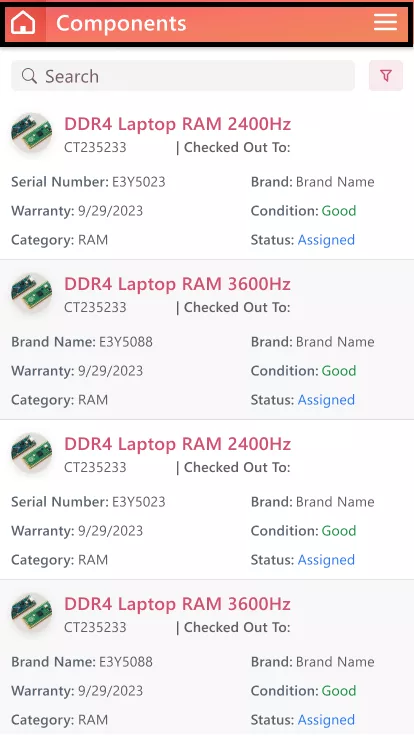Open the first DDR4 Laptop RAM 2400Hz title

click(177, 124)
